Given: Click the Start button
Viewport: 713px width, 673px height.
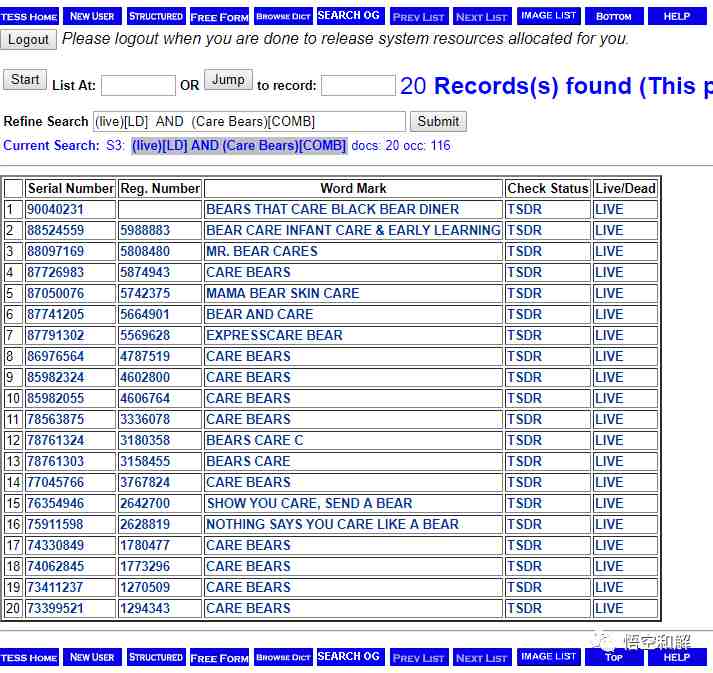Looking at the screenshot, I should click(25, 80).
